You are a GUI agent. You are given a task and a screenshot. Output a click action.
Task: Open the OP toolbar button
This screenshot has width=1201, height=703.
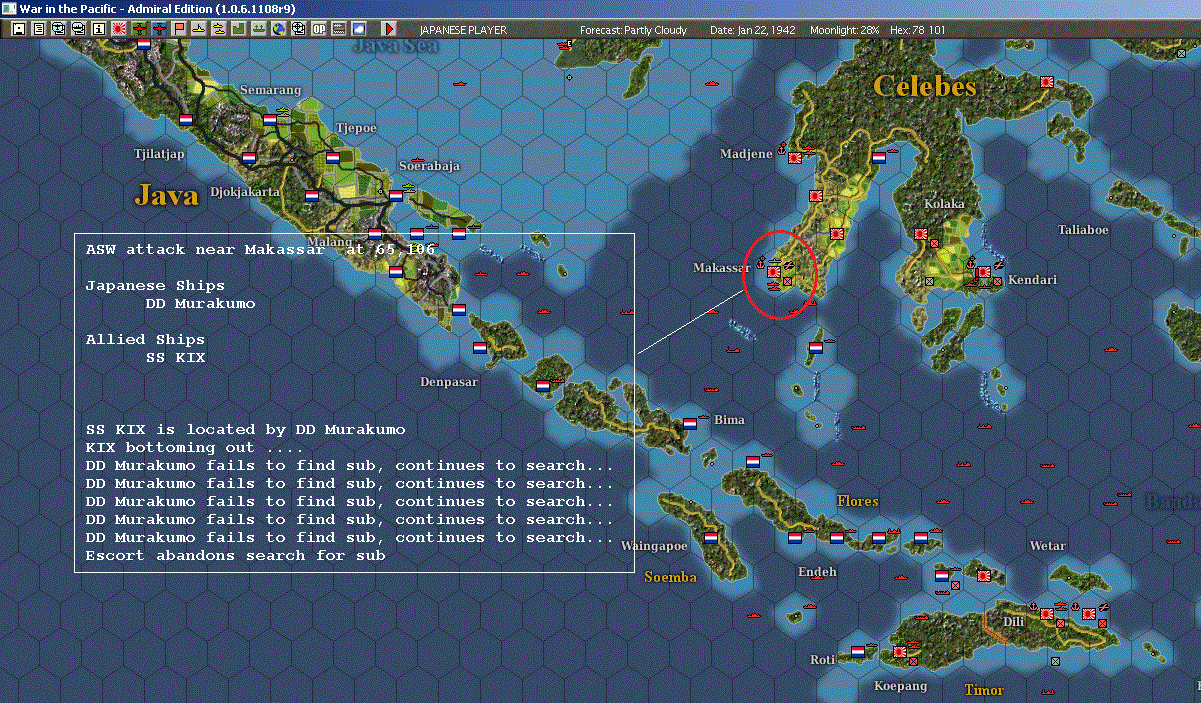tap(318, 29)
